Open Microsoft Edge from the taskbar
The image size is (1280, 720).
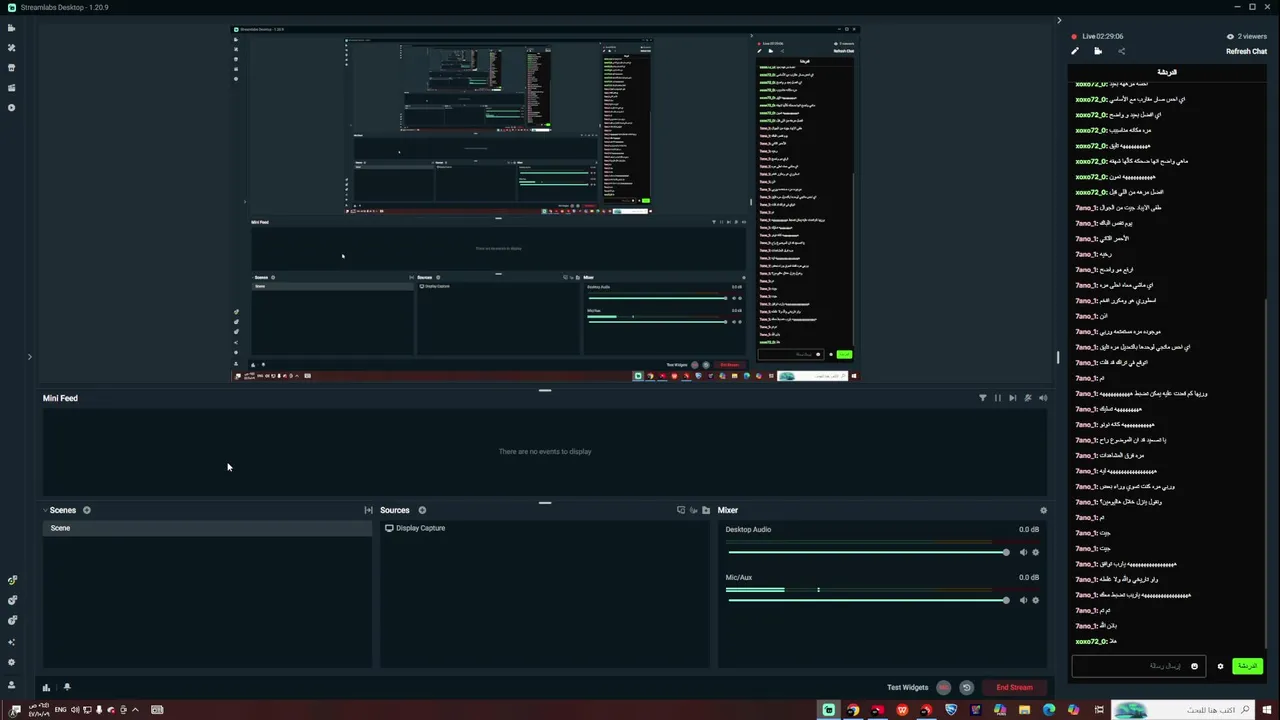pos(1049,710)
